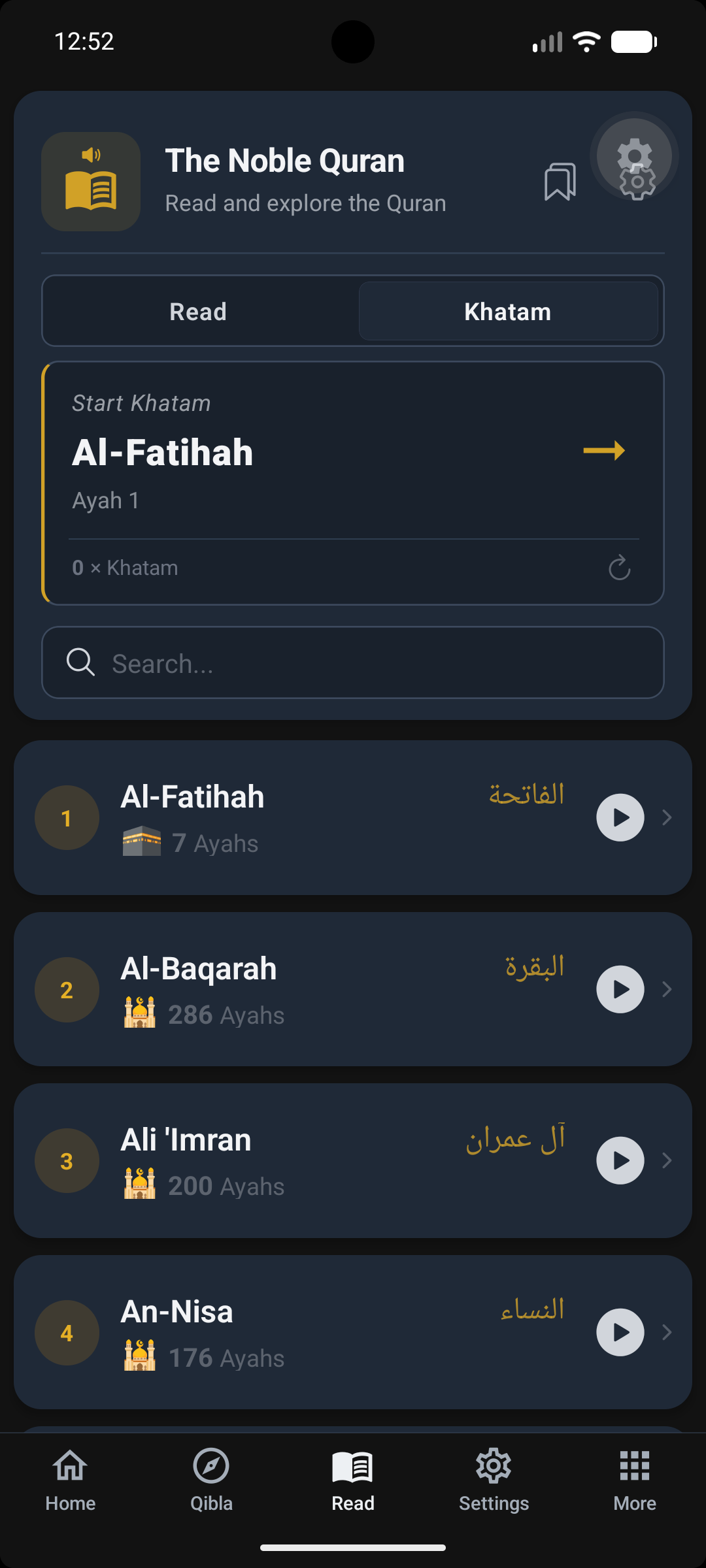Expand Al-Baqarah with its chevron
This screenshot has height=1568, width=706.
667,989
